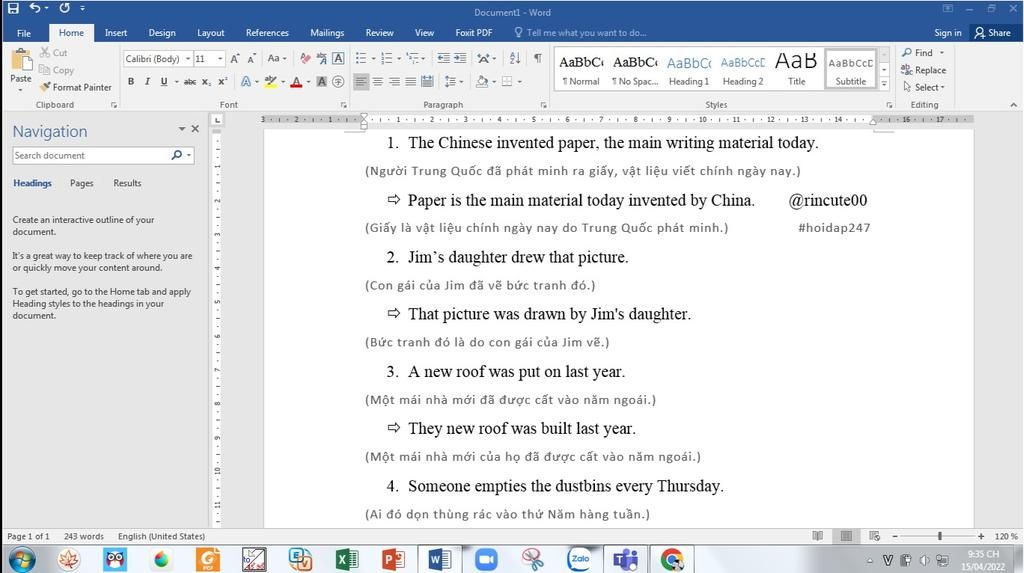Apply the red font color
The image size is (1024, 573).
click(296, 82)
